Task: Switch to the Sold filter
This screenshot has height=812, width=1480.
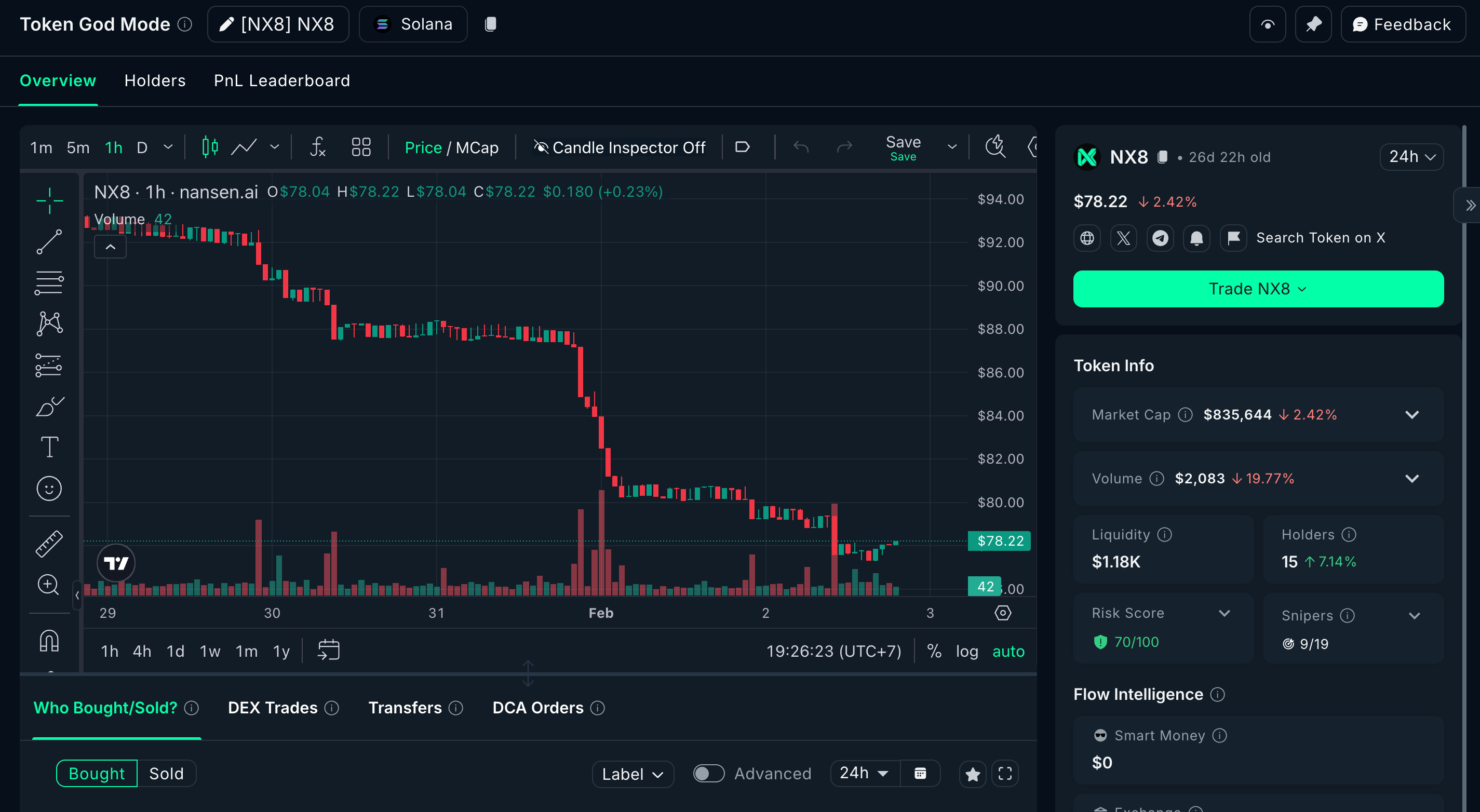Action: [166, 774]
